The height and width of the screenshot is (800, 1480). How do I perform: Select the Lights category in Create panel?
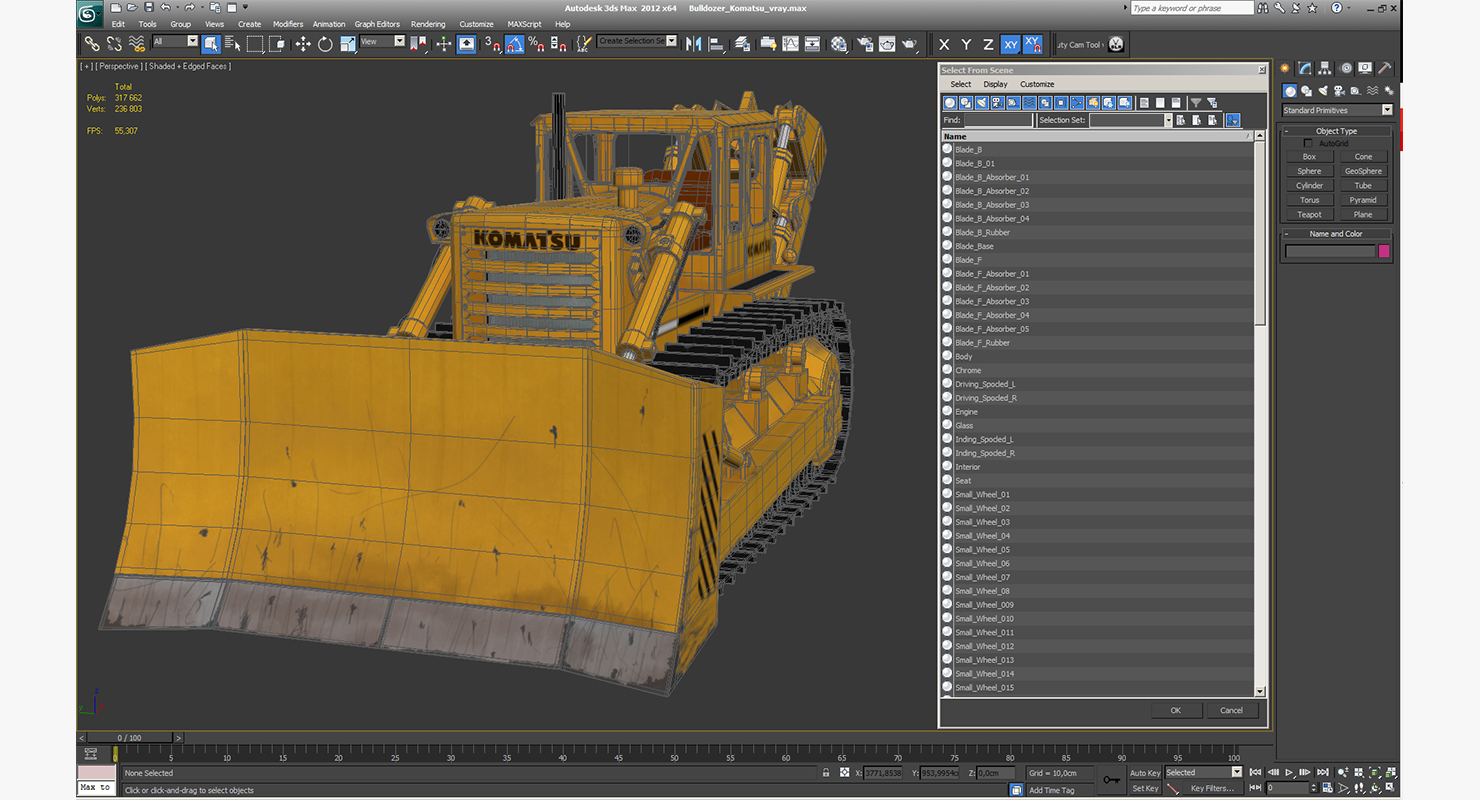(x=1323, y=91)
